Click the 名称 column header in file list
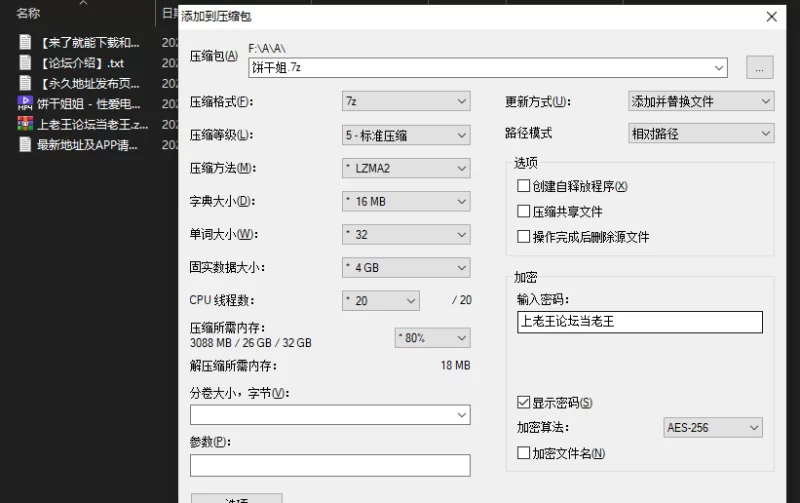 (28, 13)
